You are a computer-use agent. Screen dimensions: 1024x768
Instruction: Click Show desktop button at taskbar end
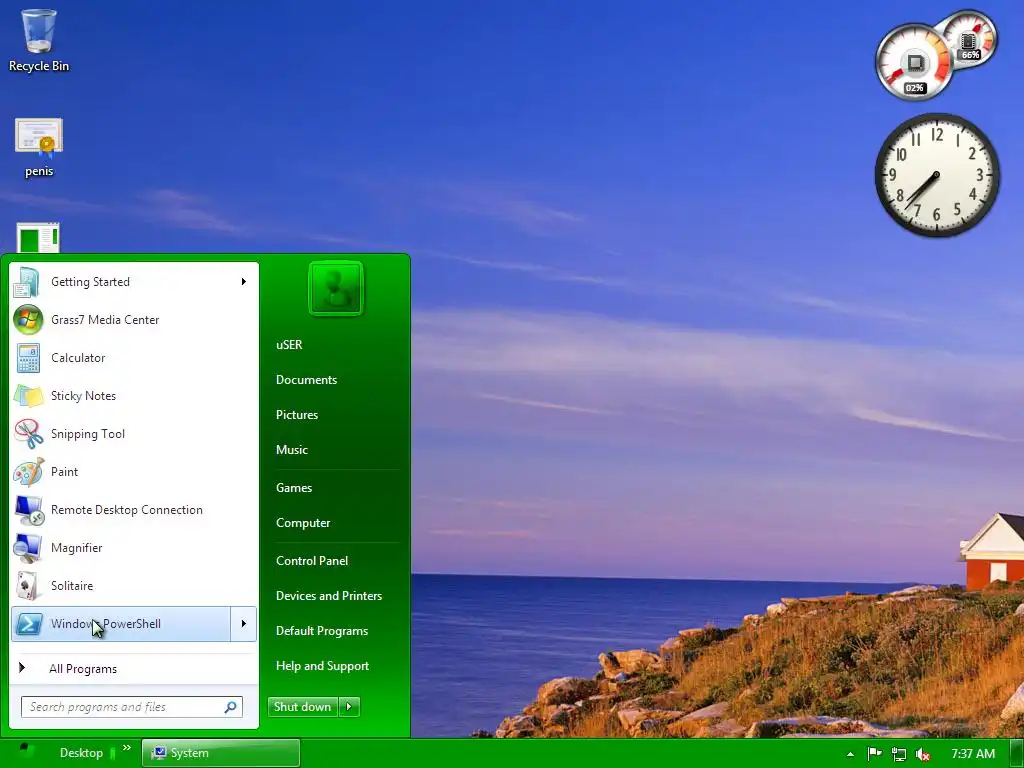pos(1017,753)
